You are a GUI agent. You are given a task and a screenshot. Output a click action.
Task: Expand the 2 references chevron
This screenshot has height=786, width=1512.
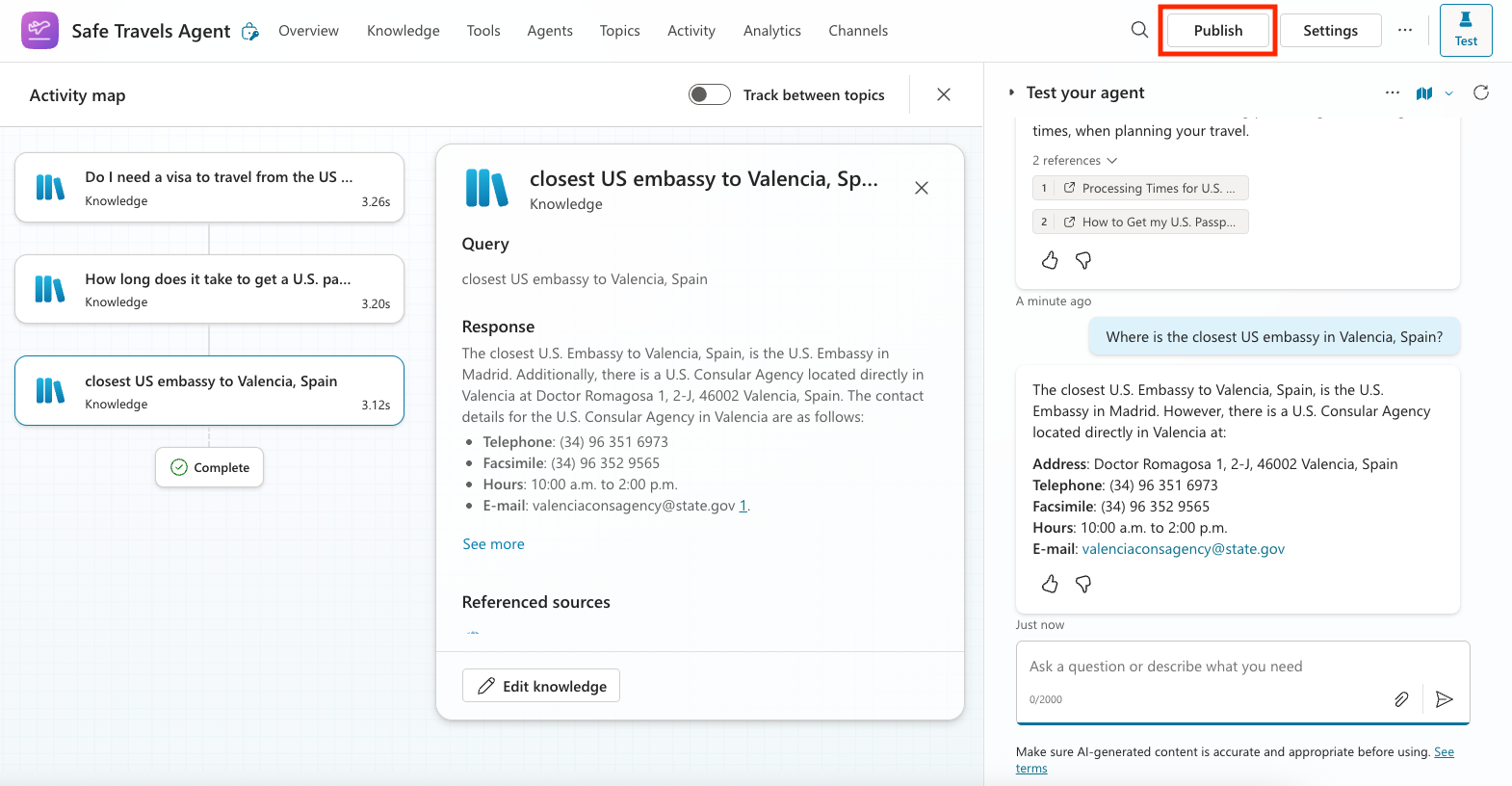(x=1112, y=161)
